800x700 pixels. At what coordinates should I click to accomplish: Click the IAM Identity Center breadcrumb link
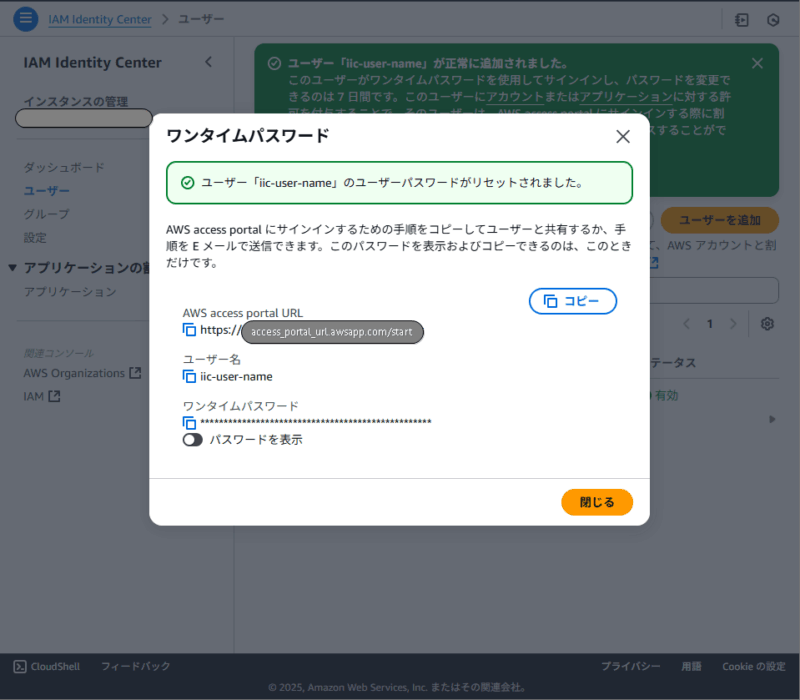coord(100,19)
